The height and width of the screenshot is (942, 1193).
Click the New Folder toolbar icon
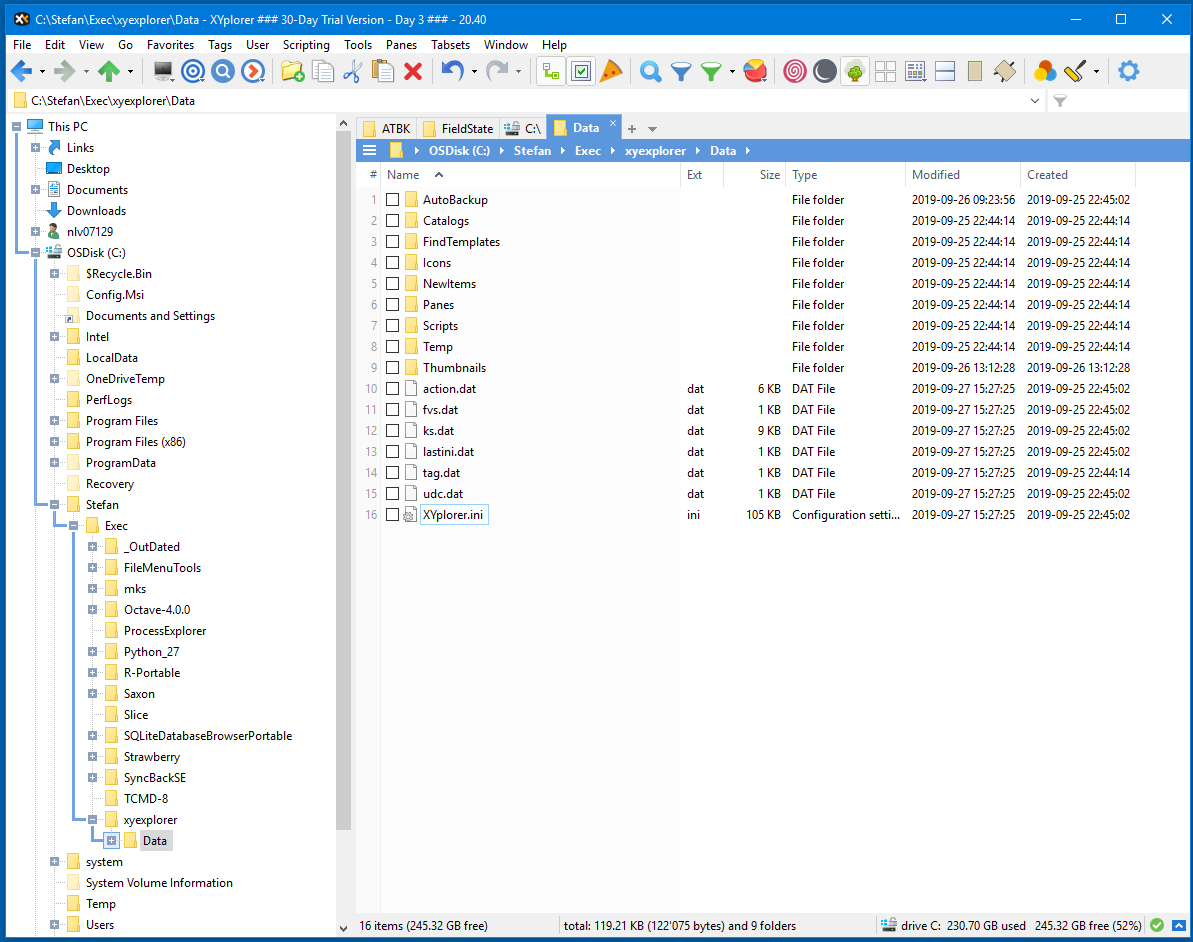coord(292,71)
